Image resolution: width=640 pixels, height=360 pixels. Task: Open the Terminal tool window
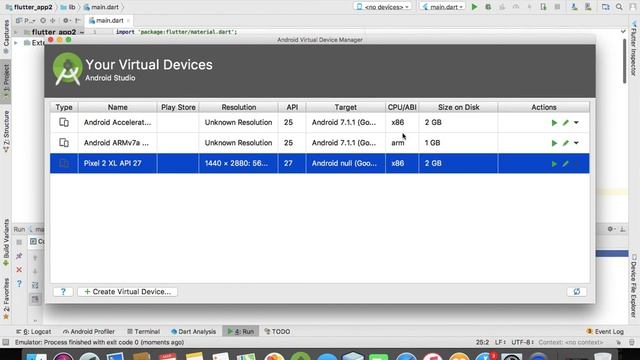(x=143, y=331)
